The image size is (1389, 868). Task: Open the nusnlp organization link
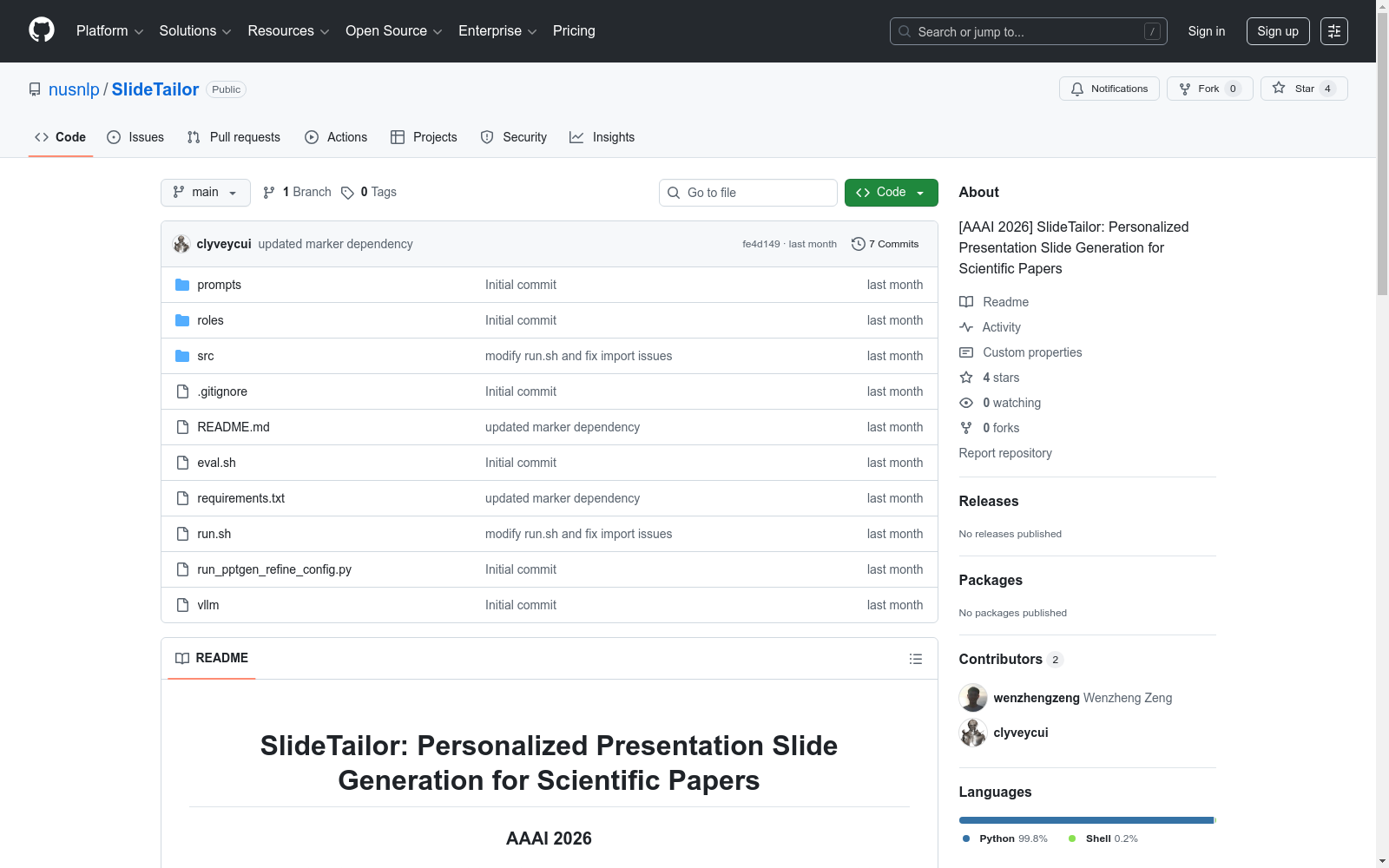(74, 89)
